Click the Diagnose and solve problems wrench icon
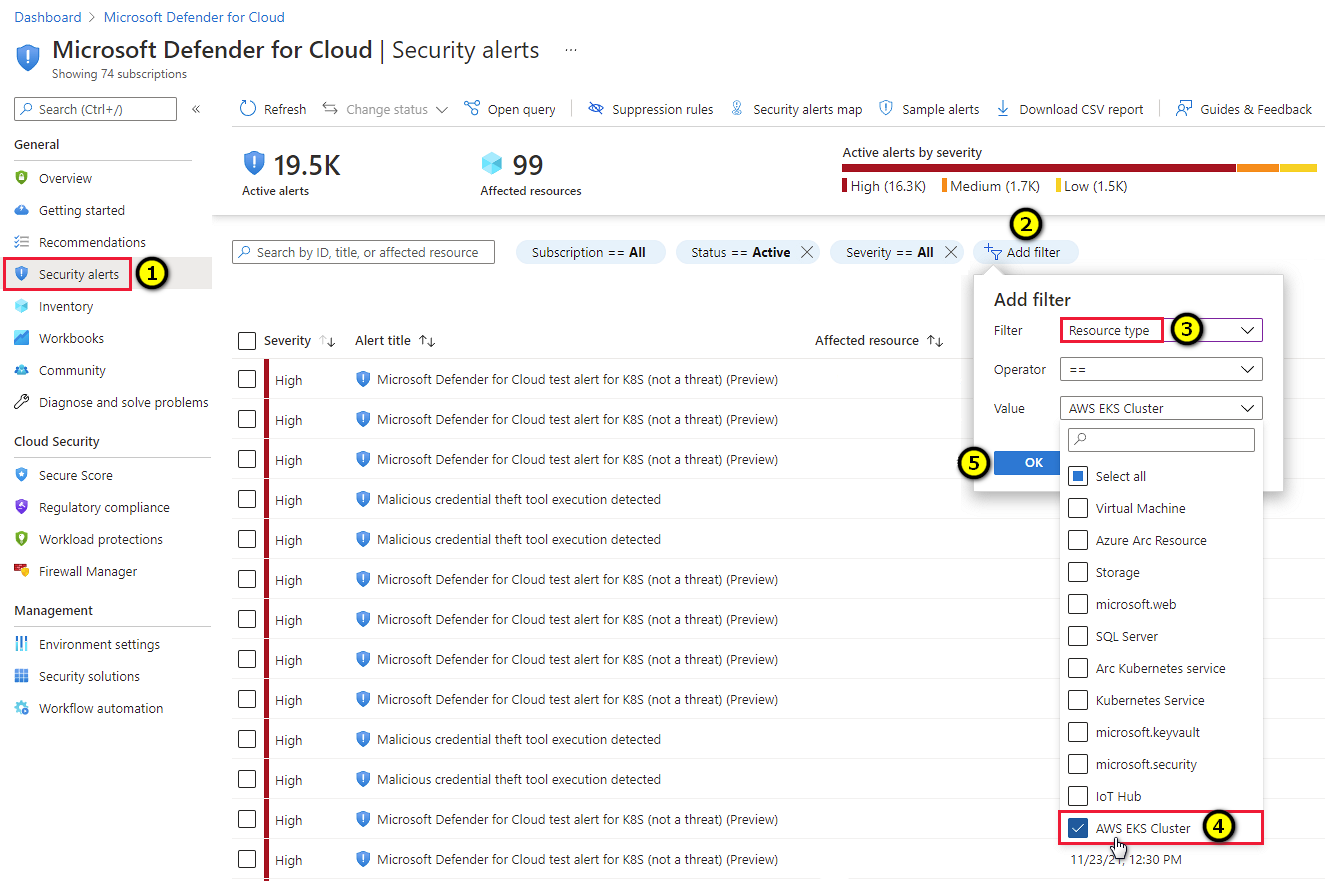Viewport: 1325px width, 881px height. 22,402
